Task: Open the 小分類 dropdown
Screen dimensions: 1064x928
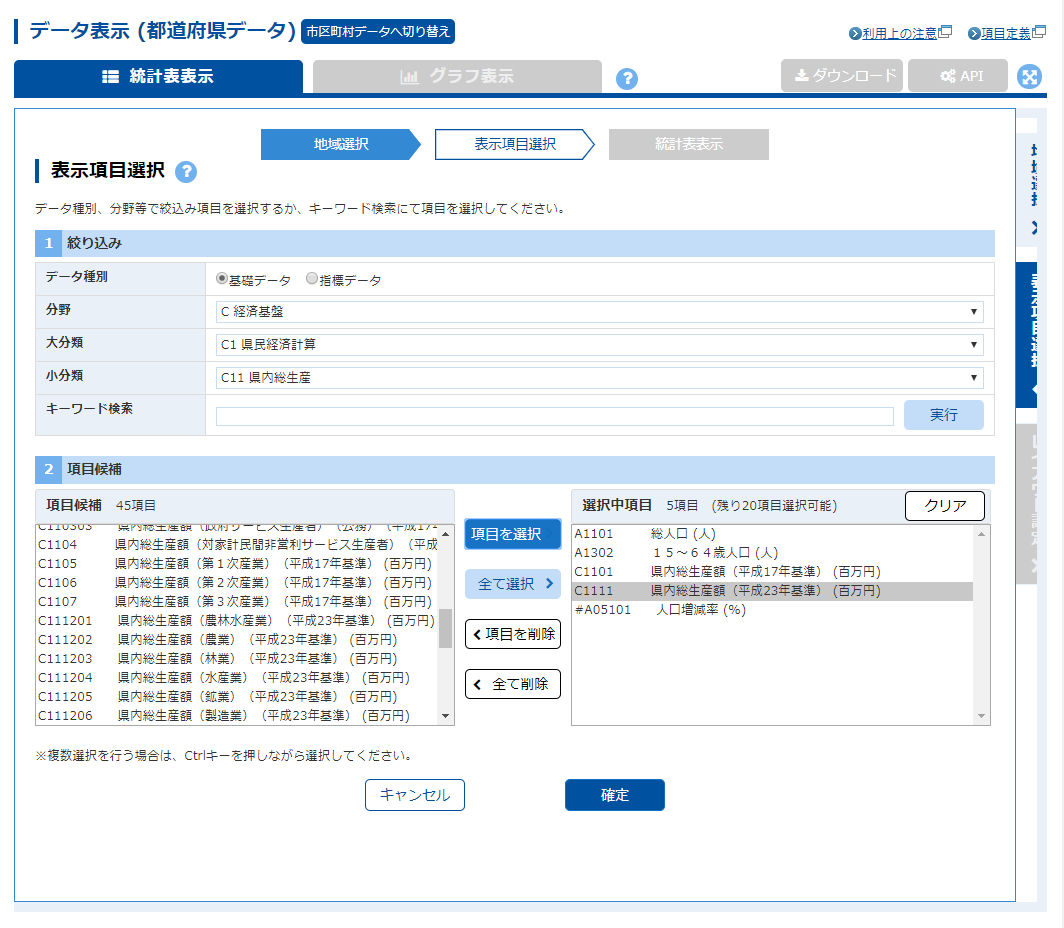Action: (599, 378)
